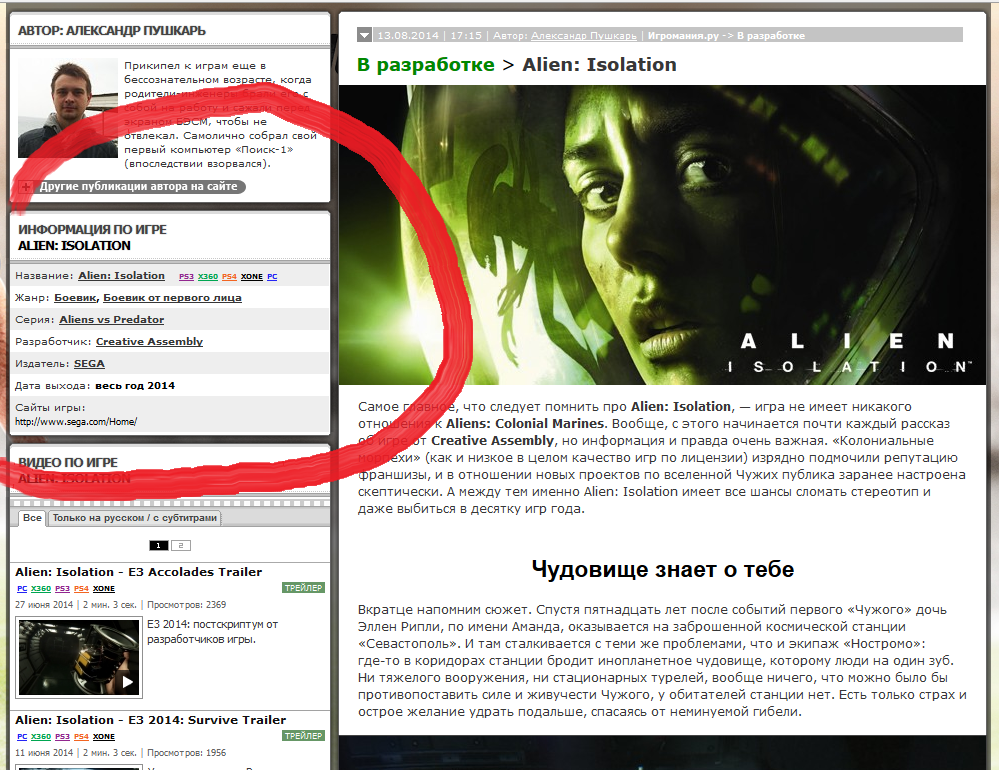The height and width of the screenshot is (770, 999).
Task: Open the Боевик от первого лица genre link
Action: click(x=172, y=297)
